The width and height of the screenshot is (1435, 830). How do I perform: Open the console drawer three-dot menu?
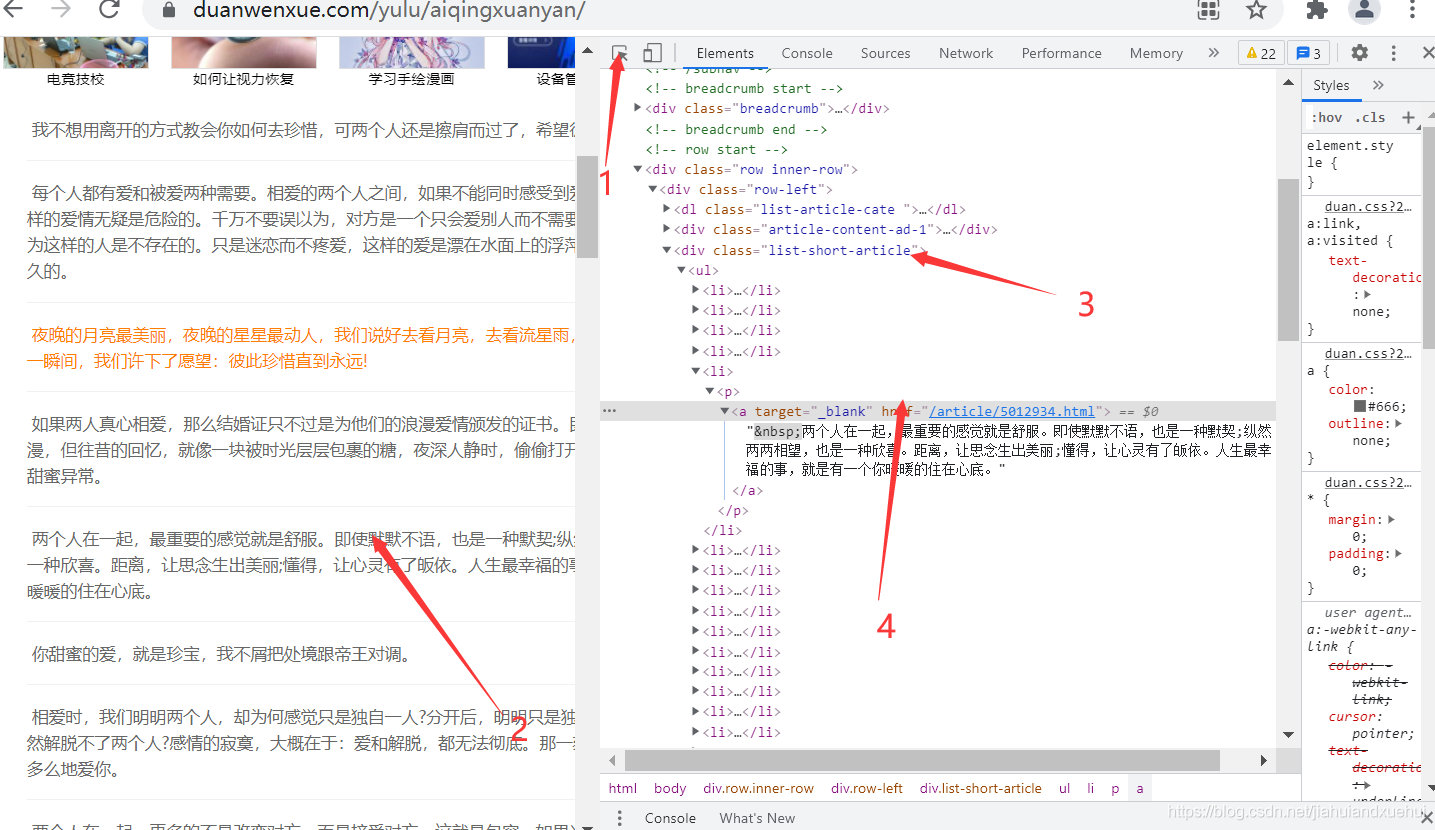pos(620,818)
